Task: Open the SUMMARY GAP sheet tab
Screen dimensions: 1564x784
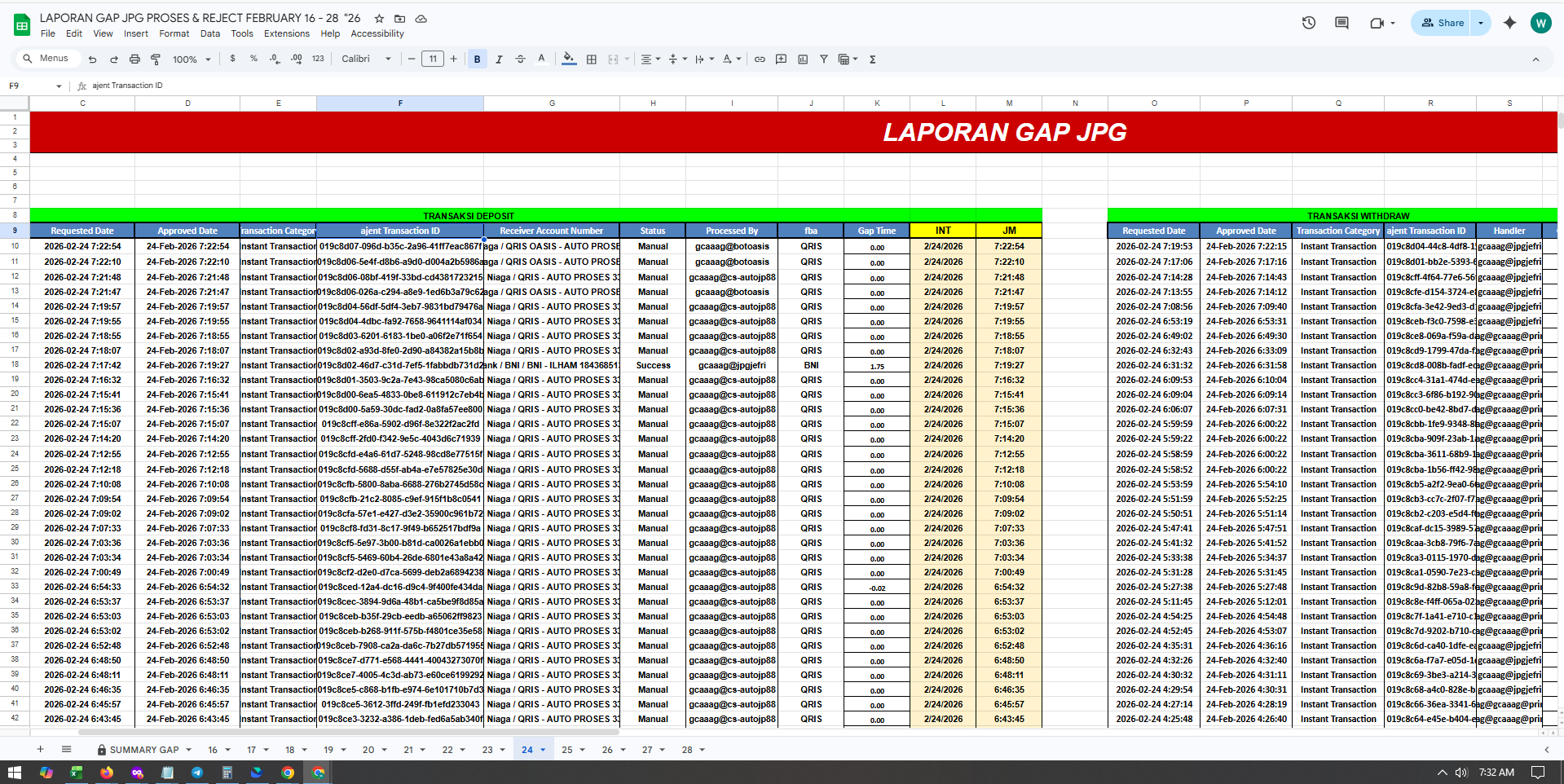Action: (143, 750)
